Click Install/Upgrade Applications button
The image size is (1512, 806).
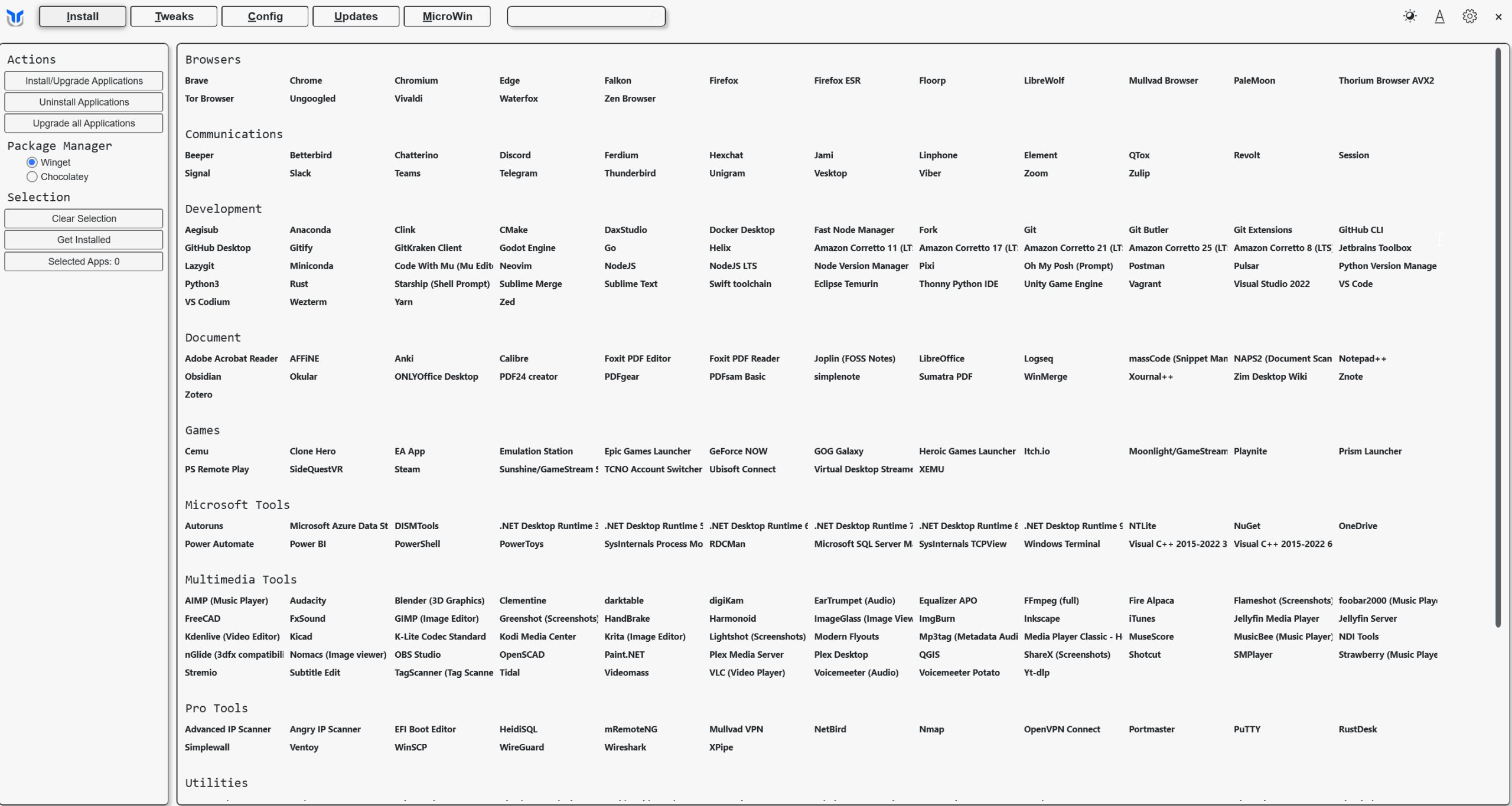pyautogui.click(x=84, y=81)
